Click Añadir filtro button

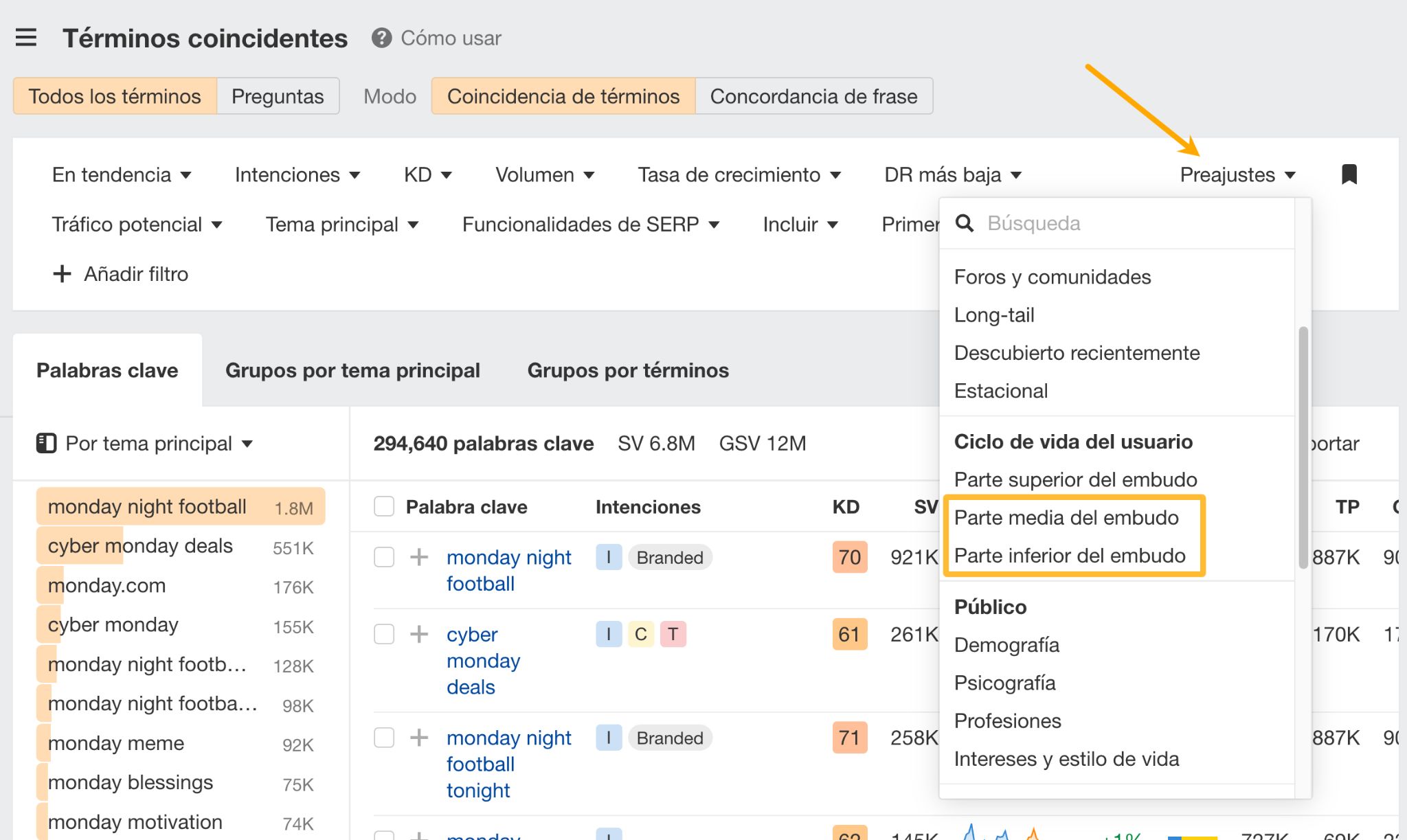[x=120, y=274]
